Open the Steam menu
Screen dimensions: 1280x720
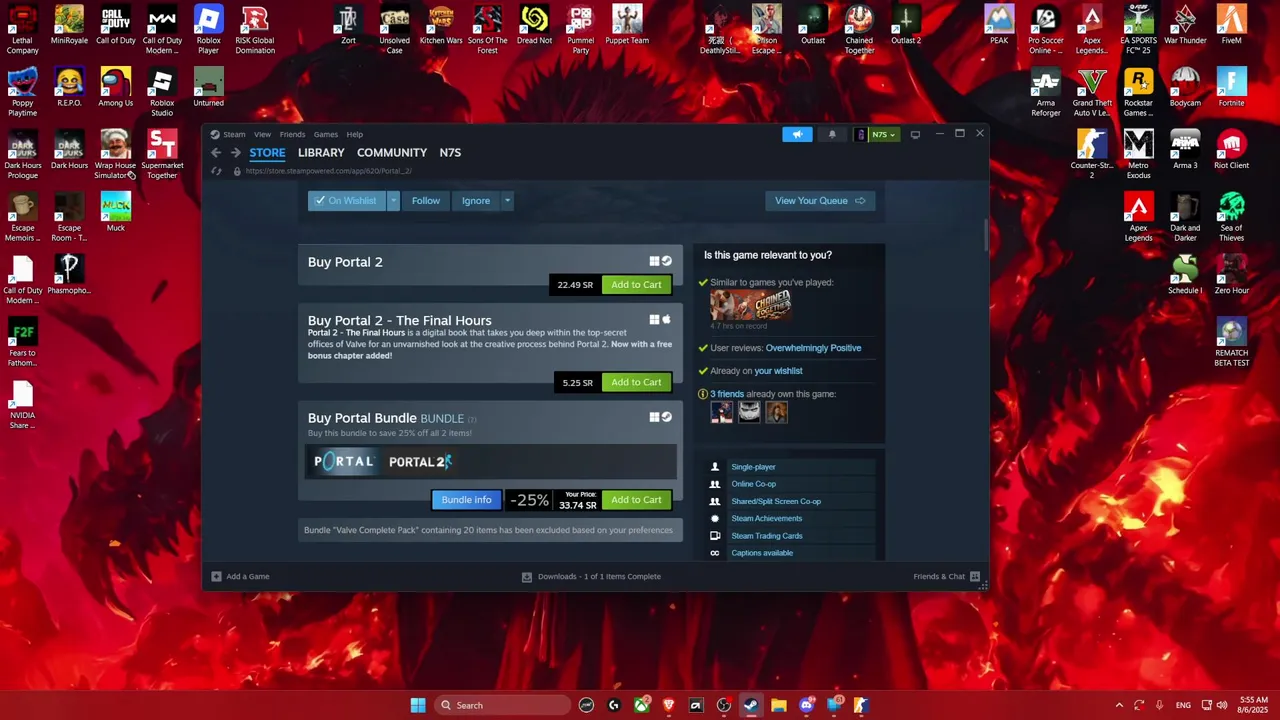234,134
